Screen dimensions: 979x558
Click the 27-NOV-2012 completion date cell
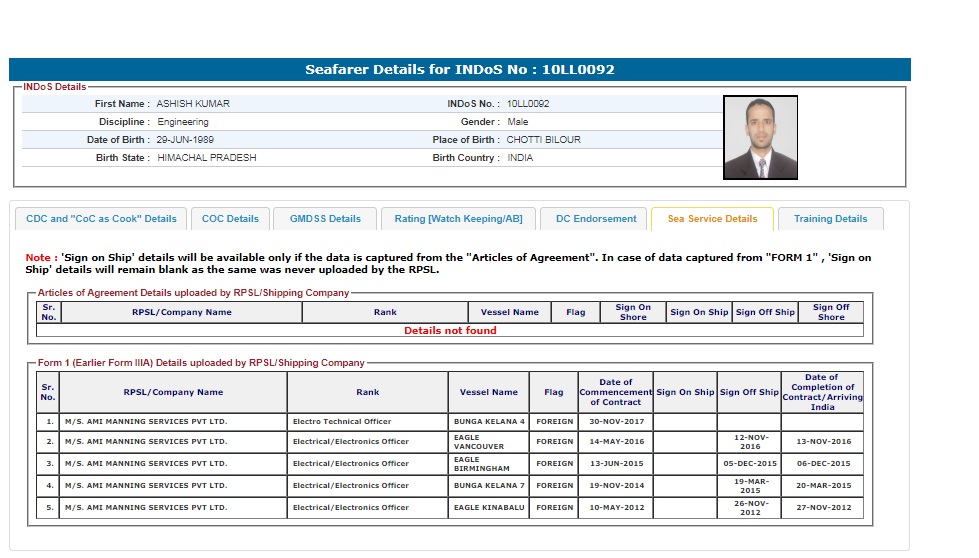click(x=823, y=508)
